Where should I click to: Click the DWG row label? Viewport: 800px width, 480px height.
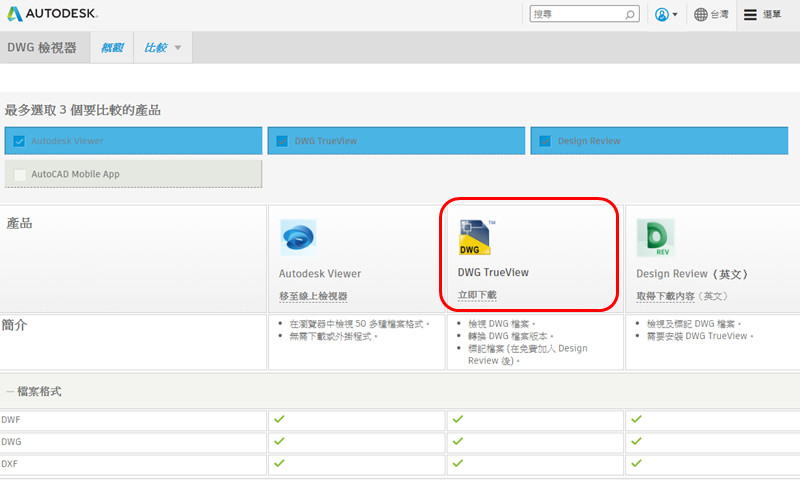pos(11,442)
